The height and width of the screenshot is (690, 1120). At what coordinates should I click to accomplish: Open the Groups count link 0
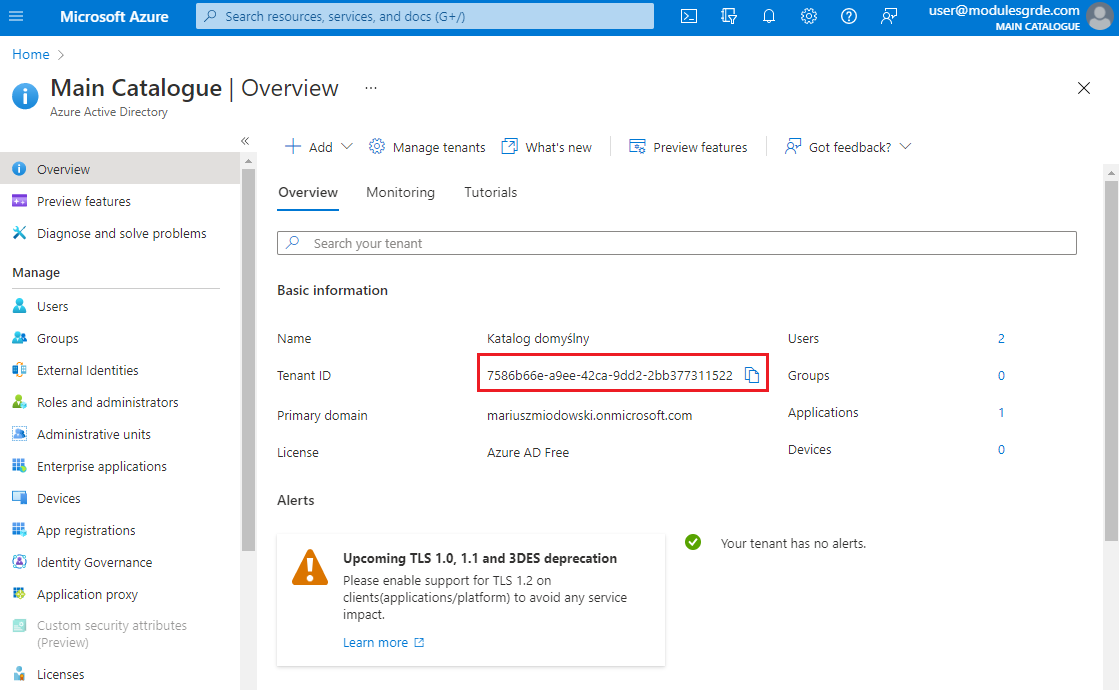1001,376
